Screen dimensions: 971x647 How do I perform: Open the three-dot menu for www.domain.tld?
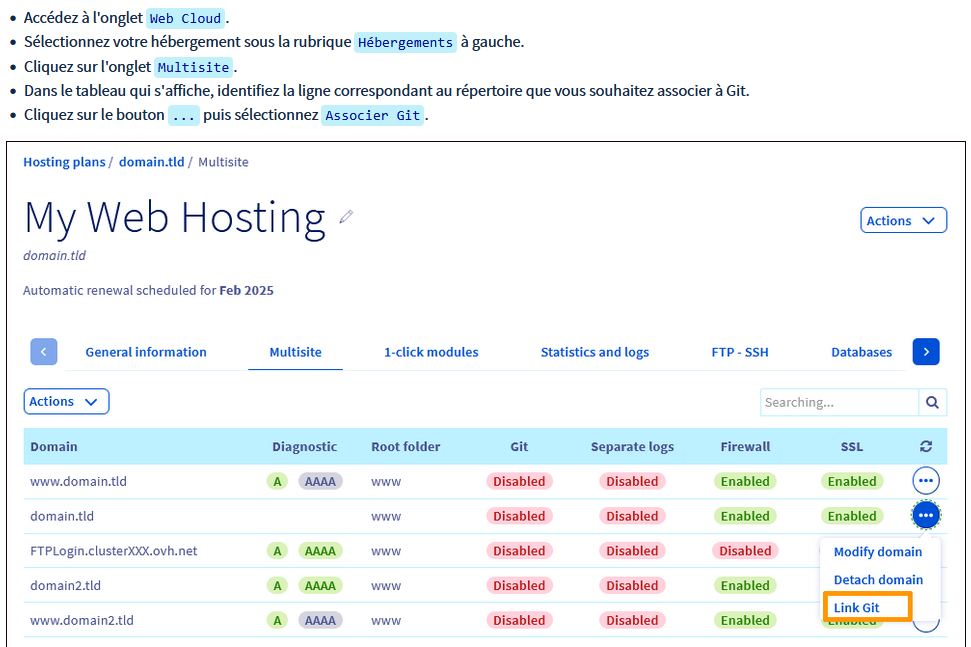[x=926, y=481]
